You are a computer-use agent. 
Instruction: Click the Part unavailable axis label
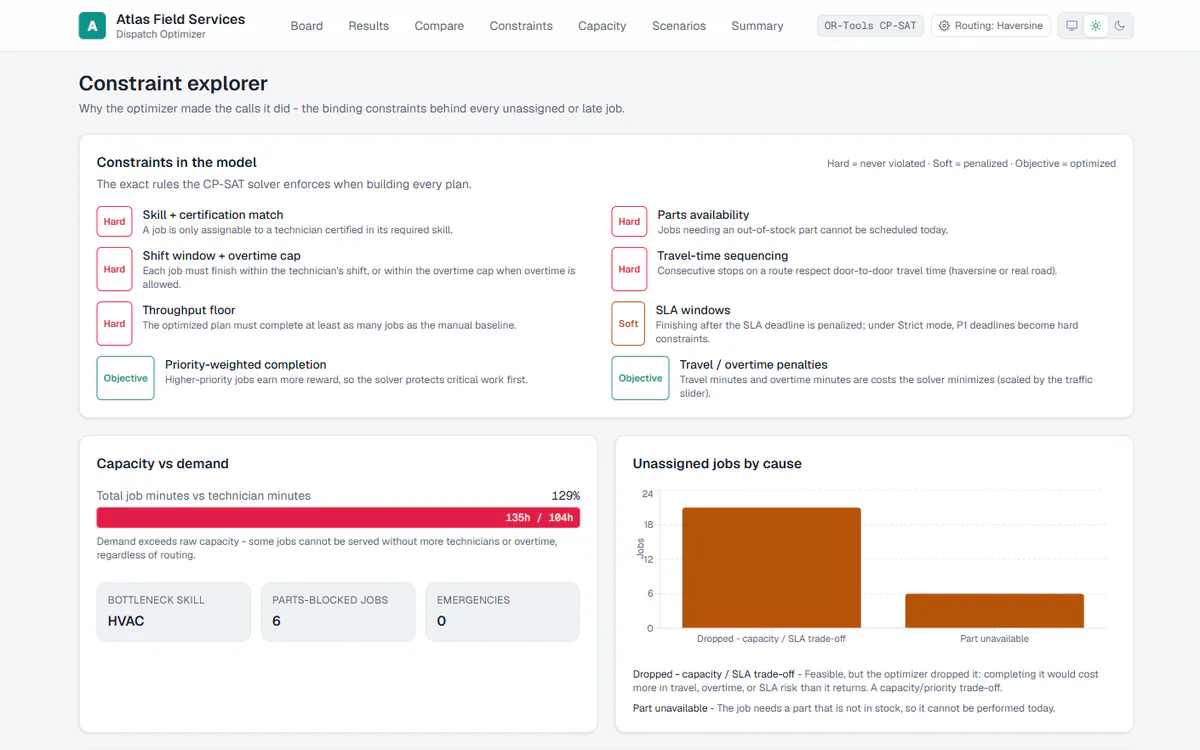pyautogui.click(x=994, y=639)
